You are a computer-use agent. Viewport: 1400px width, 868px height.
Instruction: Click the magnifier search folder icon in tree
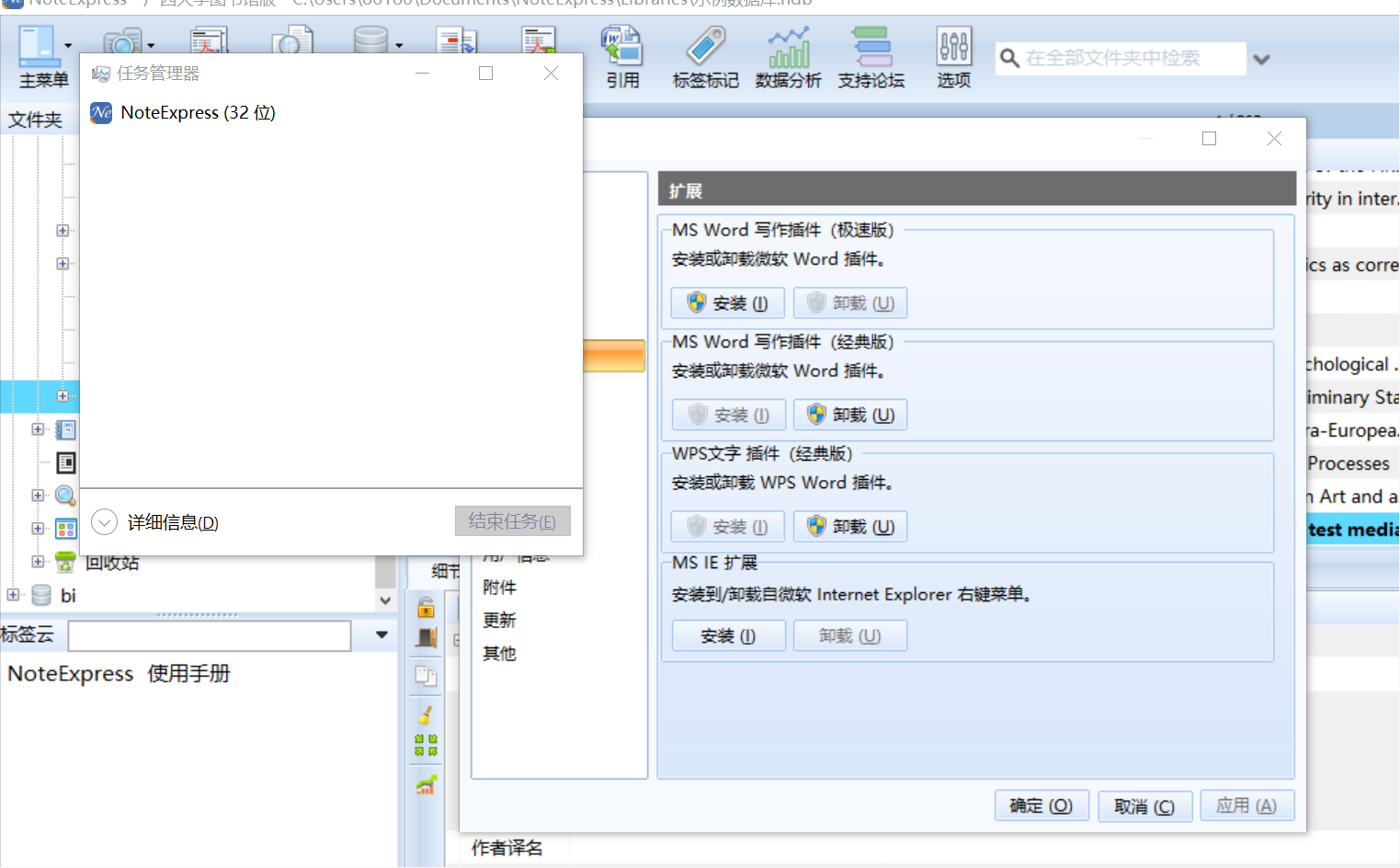point(65,496)
